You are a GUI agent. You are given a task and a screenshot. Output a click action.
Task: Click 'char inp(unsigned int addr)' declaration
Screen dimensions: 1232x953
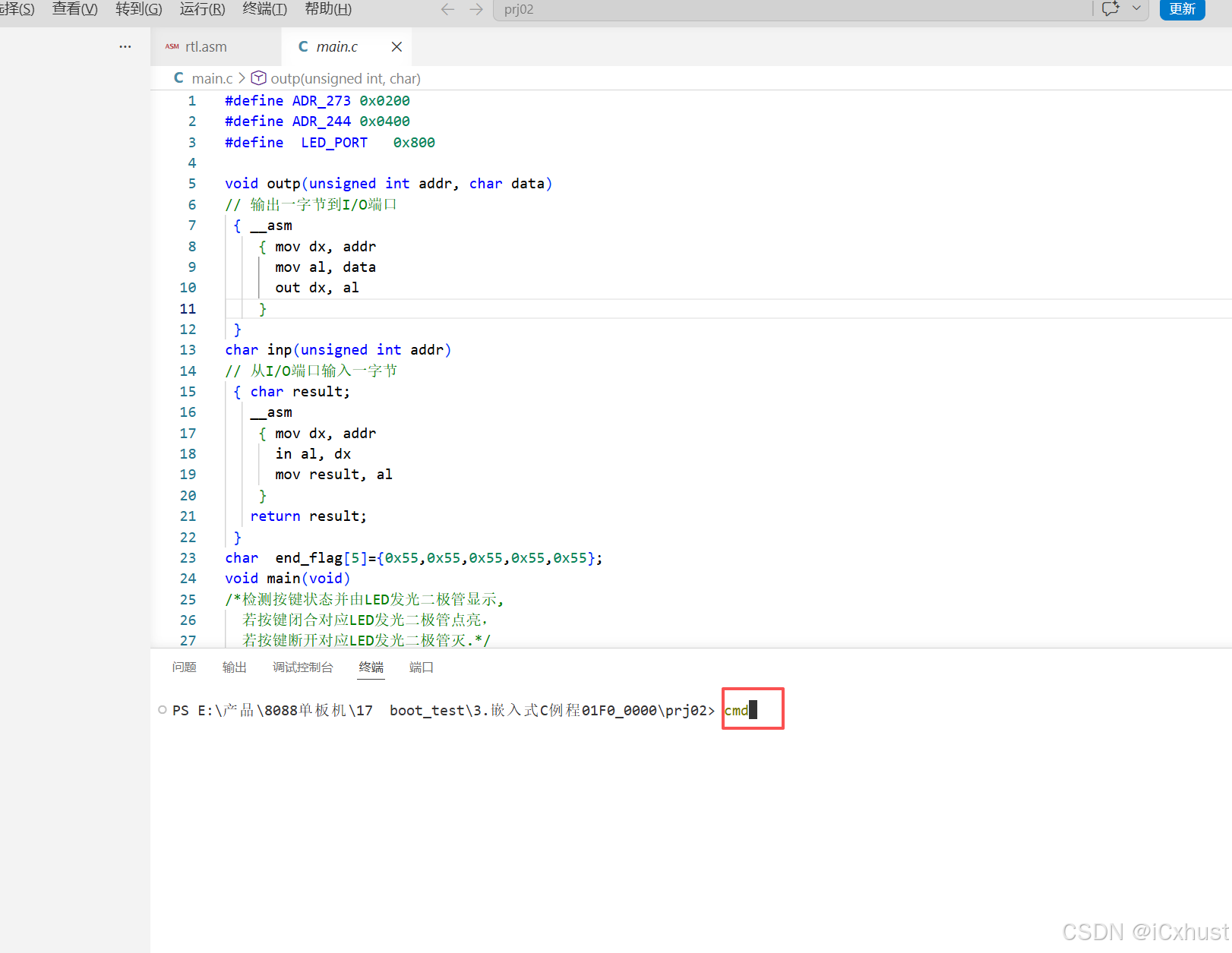point(338,350)
